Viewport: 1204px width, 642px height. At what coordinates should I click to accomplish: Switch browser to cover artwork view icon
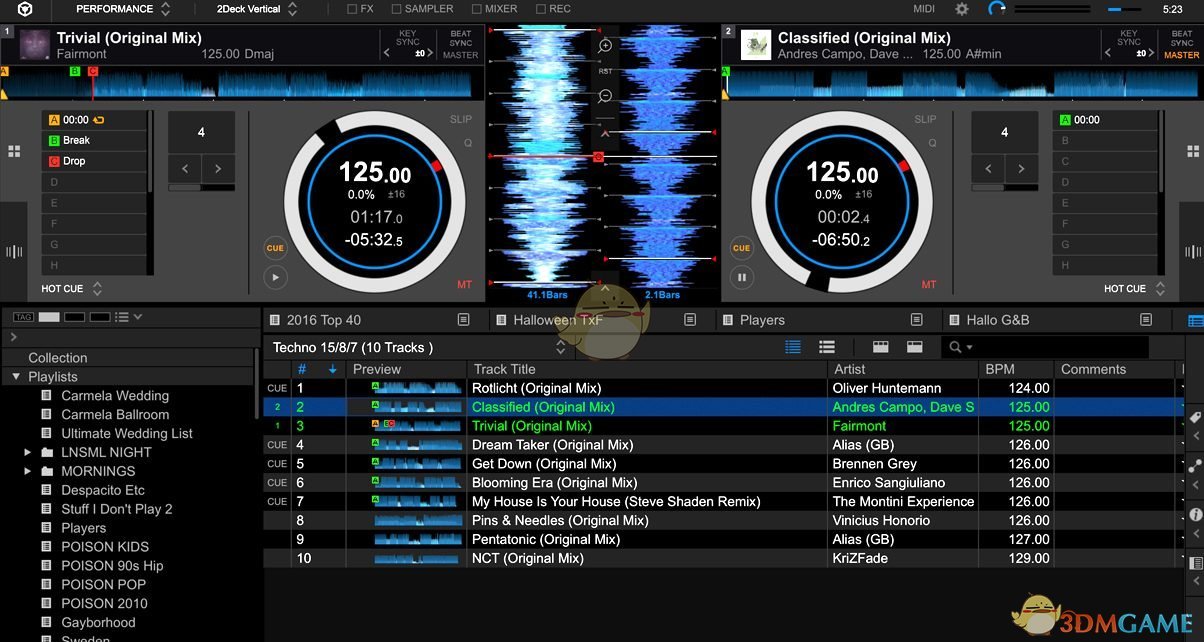click(x=879, y=347)
